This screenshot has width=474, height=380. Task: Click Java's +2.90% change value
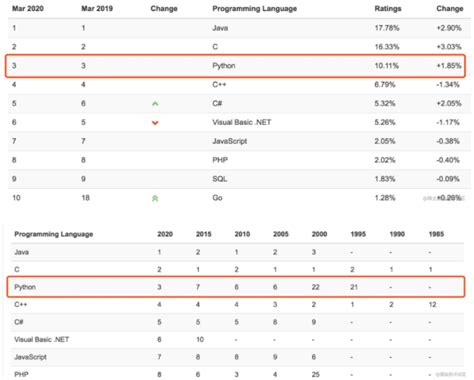[449, 28]
